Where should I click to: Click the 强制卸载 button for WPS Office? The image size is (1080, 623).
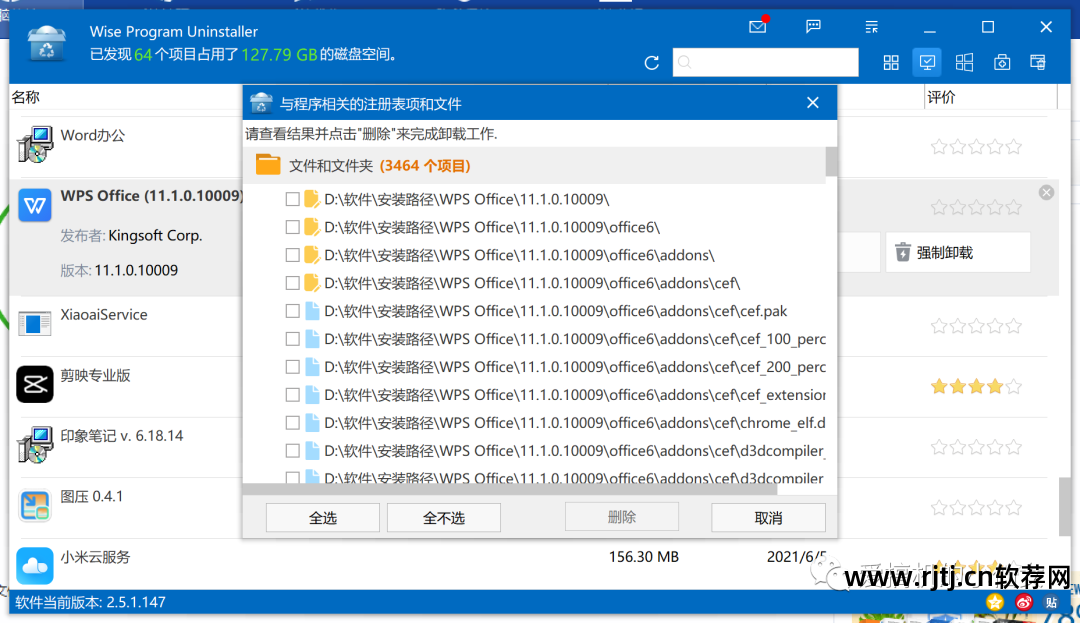coord(957,252)
